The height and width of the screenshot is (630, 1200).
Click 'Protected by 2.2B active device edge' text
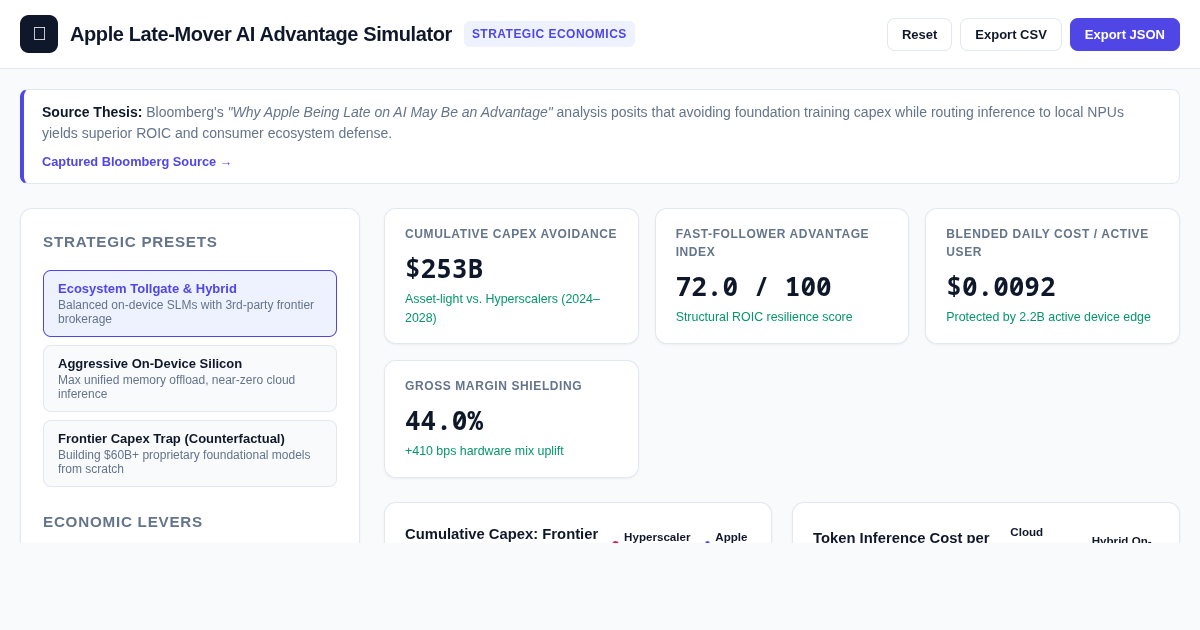pos(1048,317)
